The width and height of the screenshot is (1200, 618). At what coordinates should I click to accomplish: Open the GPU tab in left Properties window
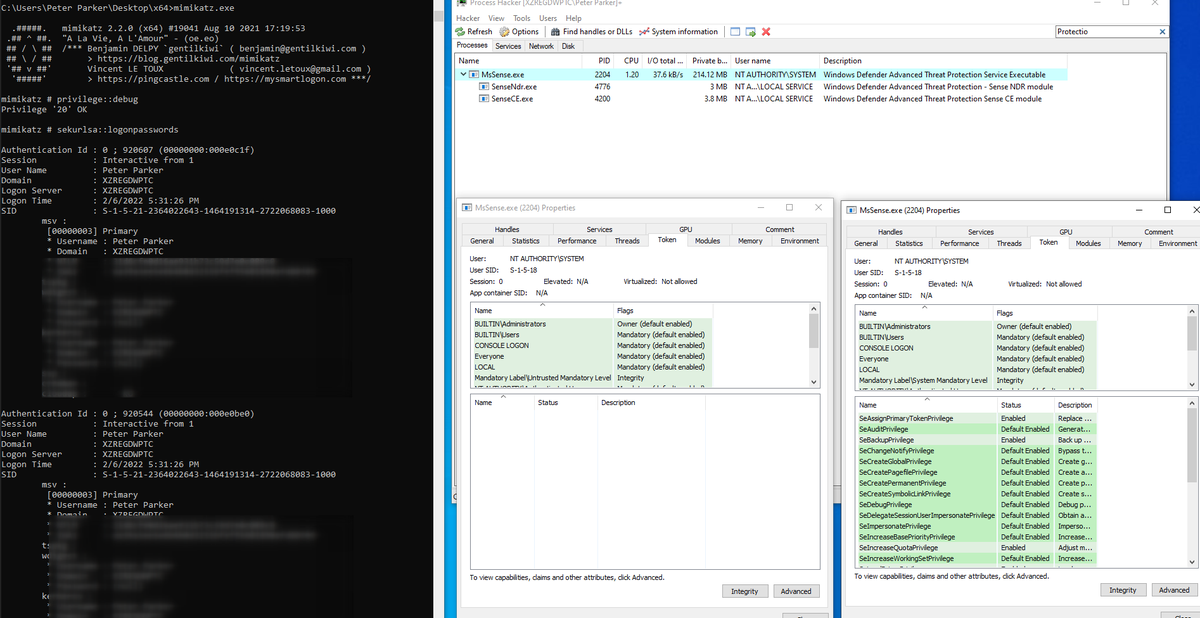[x=685, y=230]
